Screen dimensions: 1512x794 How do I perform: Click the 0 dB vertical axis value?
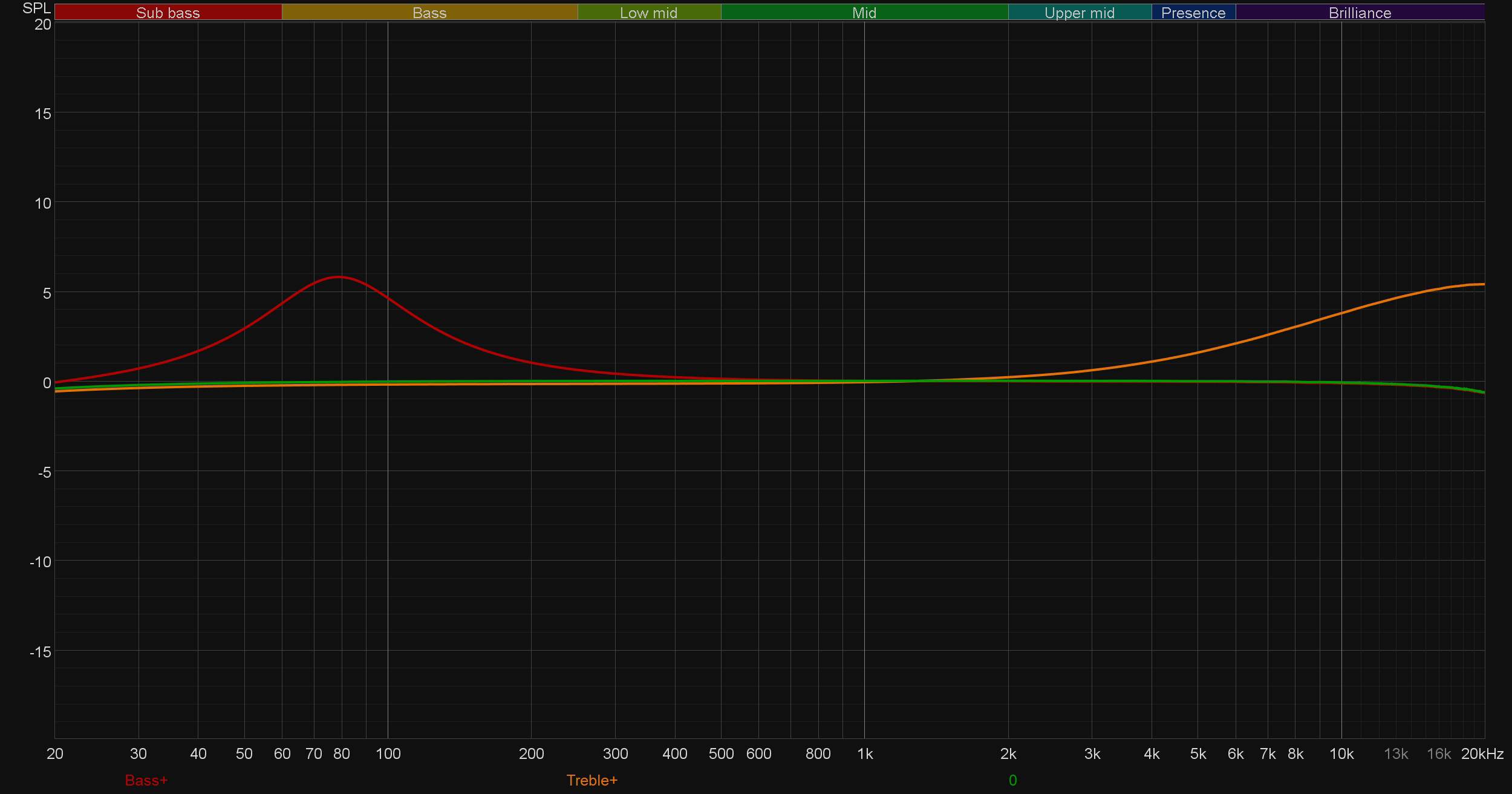point(47,383)
